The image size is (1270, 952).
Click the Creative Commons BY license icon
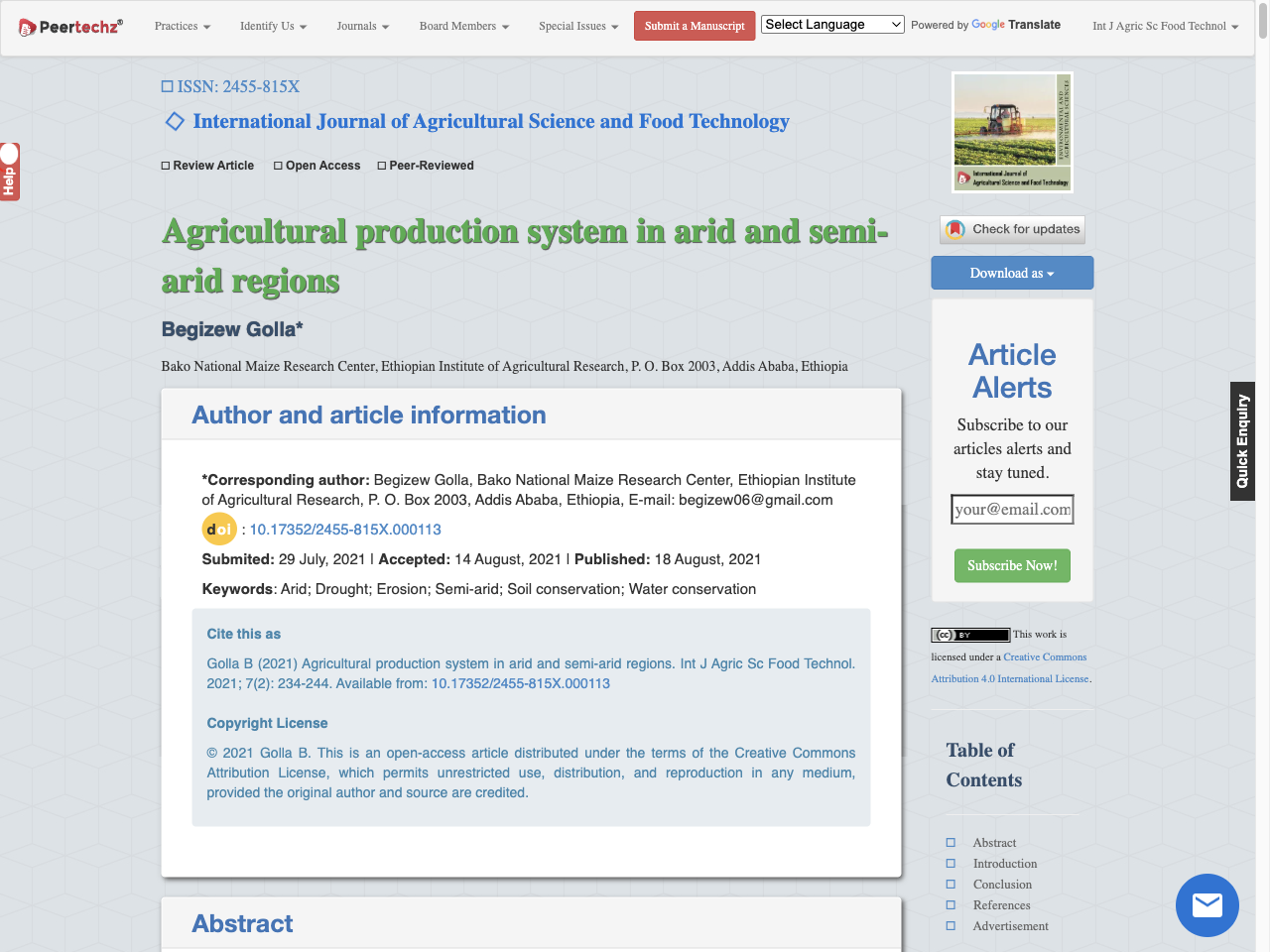[x=969, y=634]
